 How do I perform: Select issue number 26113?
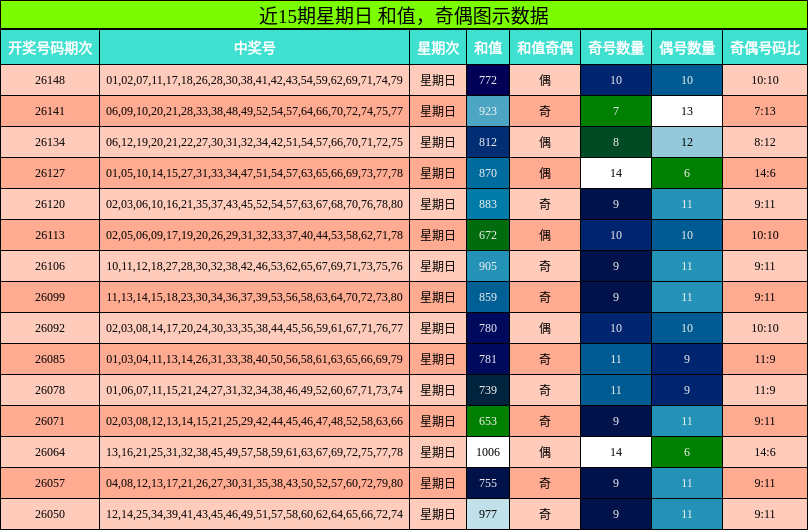50,235
